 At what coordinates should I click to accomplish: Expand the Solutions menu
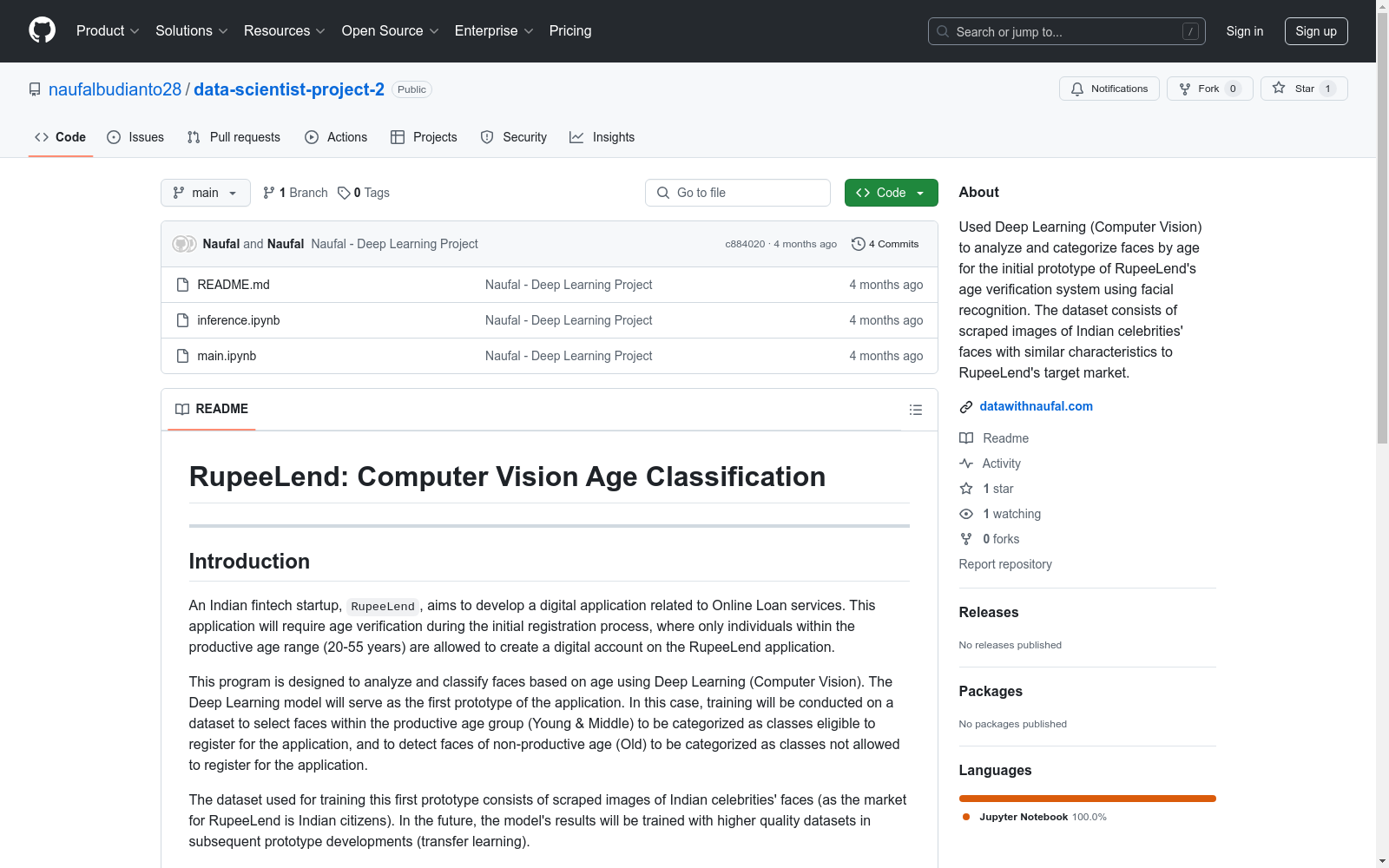tap(192, 31)
